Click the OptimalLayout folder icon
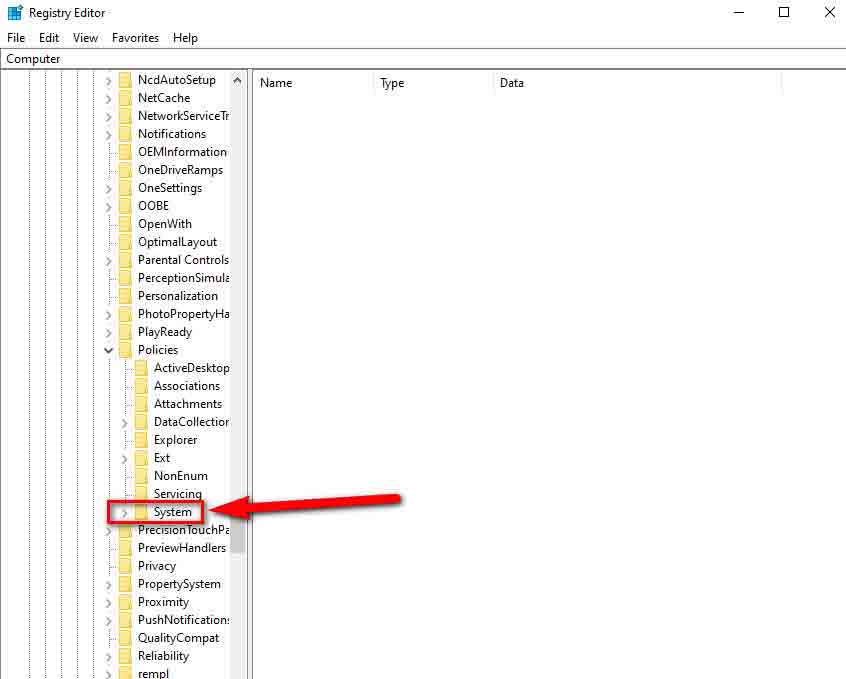846x679 pixels. click(125, 242)
